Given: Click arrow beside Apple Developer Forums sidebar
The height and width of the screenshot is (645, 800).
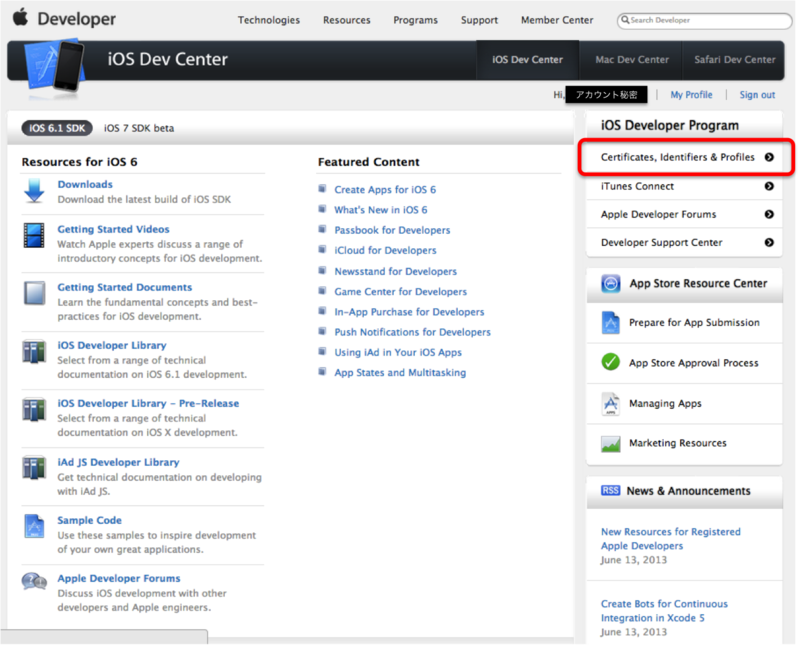Looking at the screenshot, I should pos(769,214).
